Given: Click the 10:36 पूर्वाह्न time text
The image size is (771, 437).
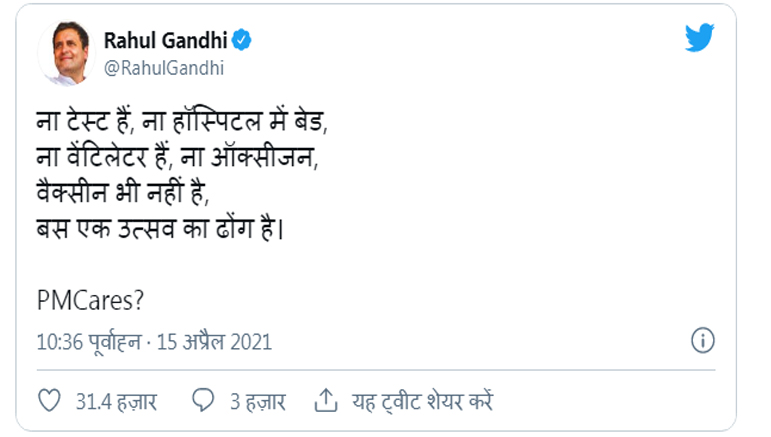Looking at the screenshot, I should click(84, 342).
